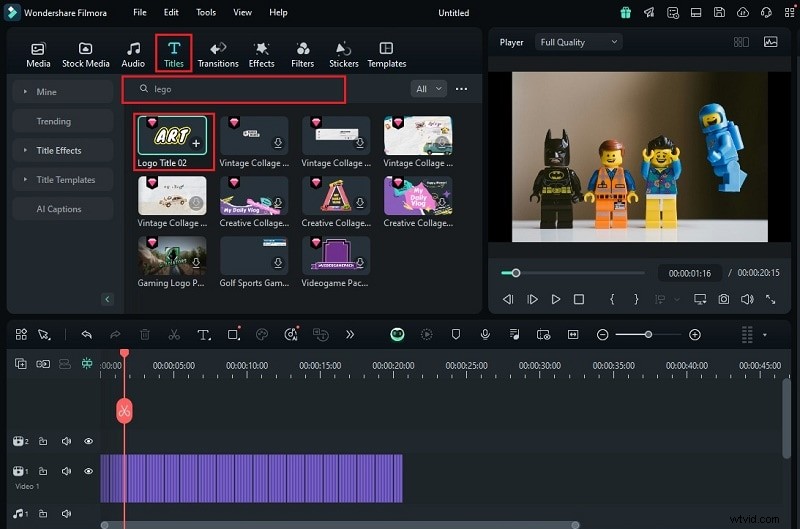The image size is (800, 529).
Task: Zoom in the timeline with the plus button
Action: 694,335
